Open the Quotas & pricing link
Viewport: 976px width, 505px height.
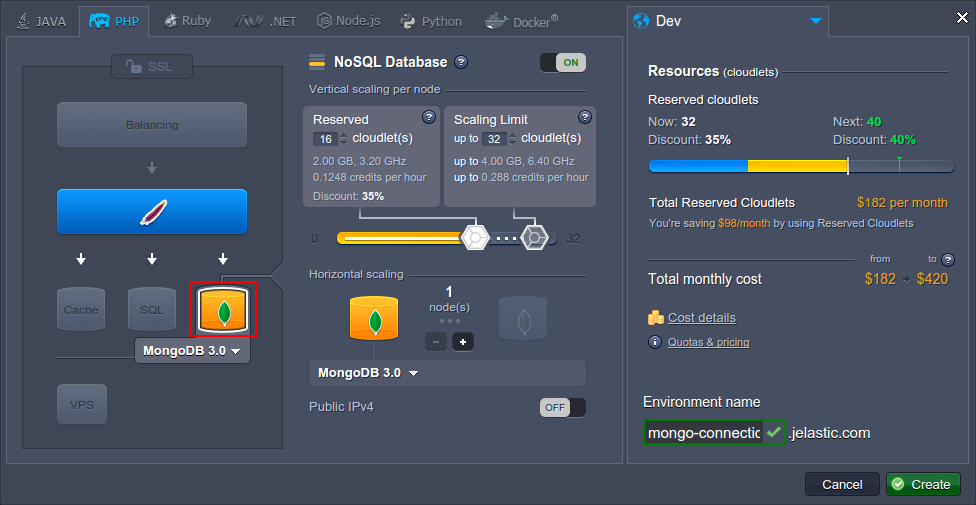click(x=708, y=342)
